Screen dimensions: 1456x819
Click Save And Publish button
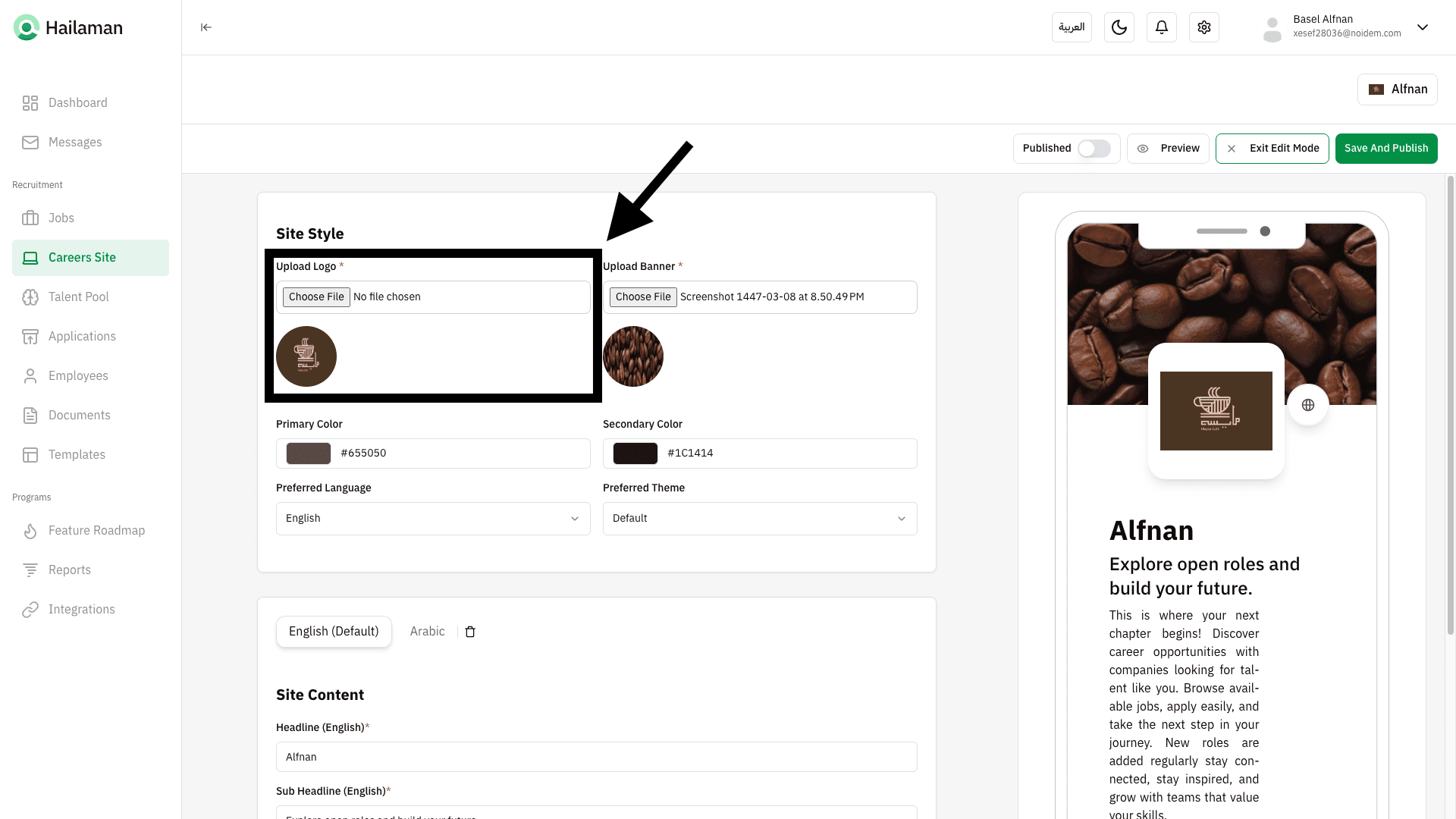(1385, 149)
